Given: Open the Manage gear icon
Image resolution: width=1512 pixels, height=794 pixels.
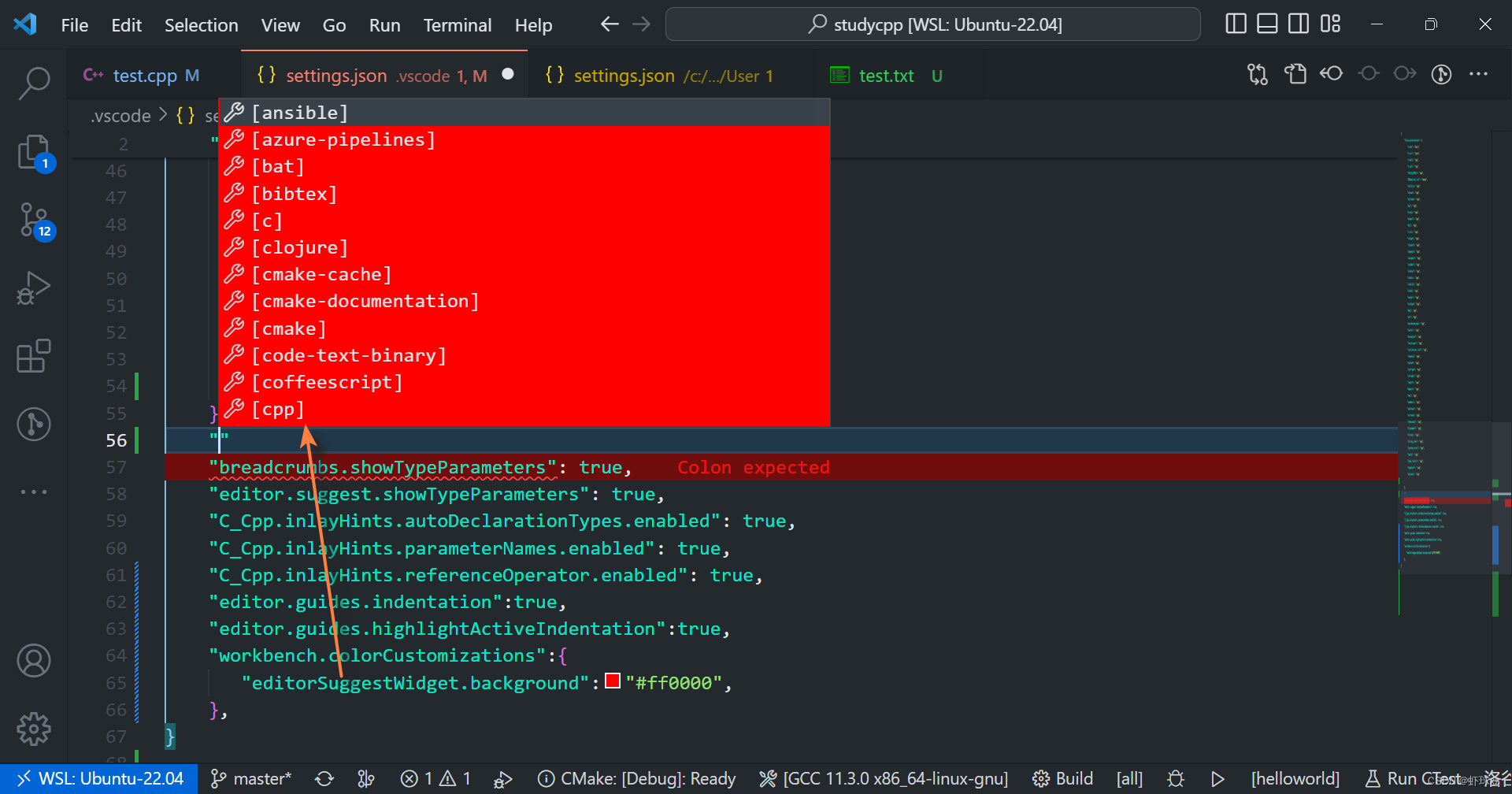Looking at the screenshot, I should coord(34,729).
